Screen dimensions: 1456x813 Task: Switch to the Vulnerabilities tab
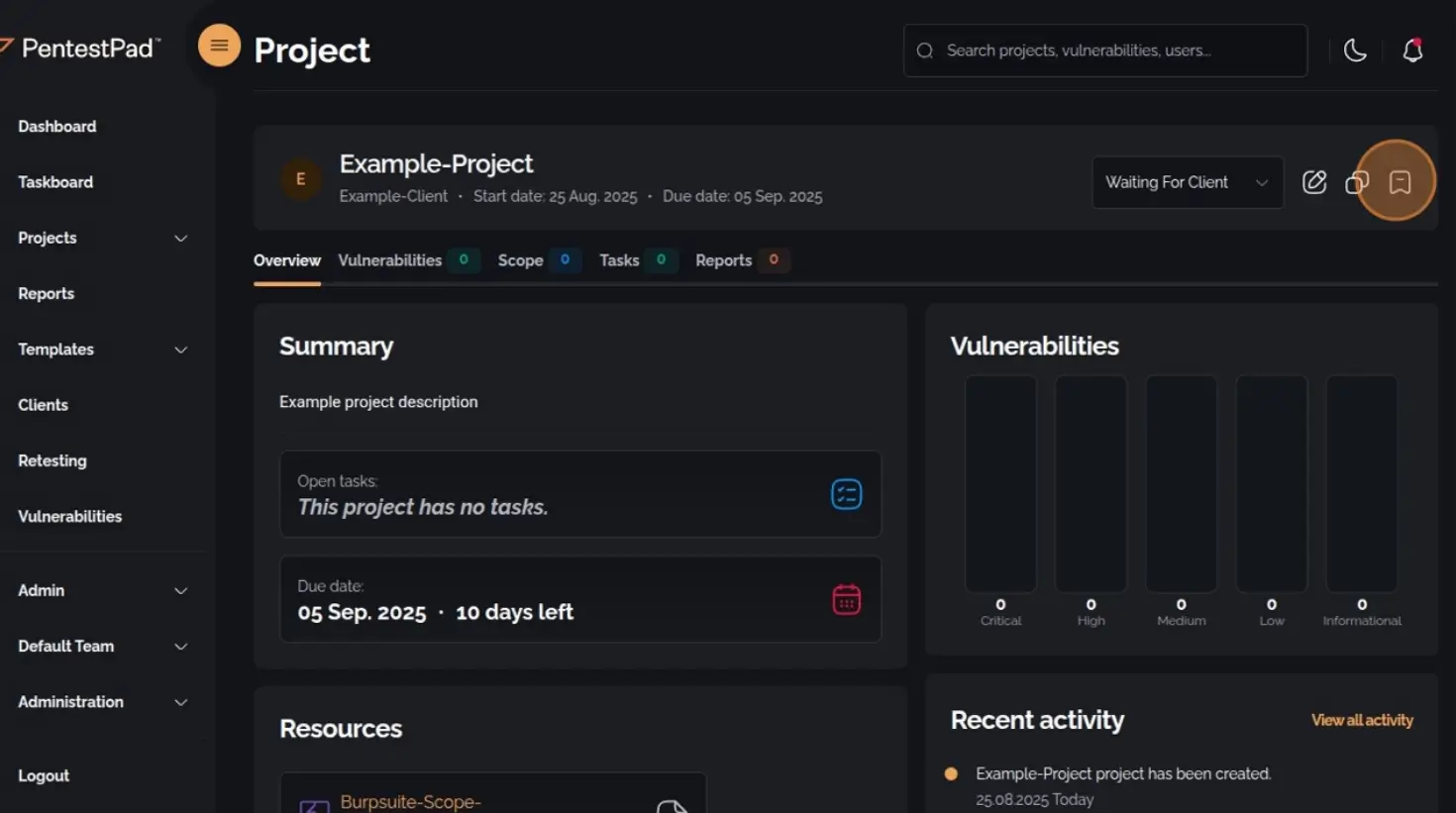(x=390, y=260)
